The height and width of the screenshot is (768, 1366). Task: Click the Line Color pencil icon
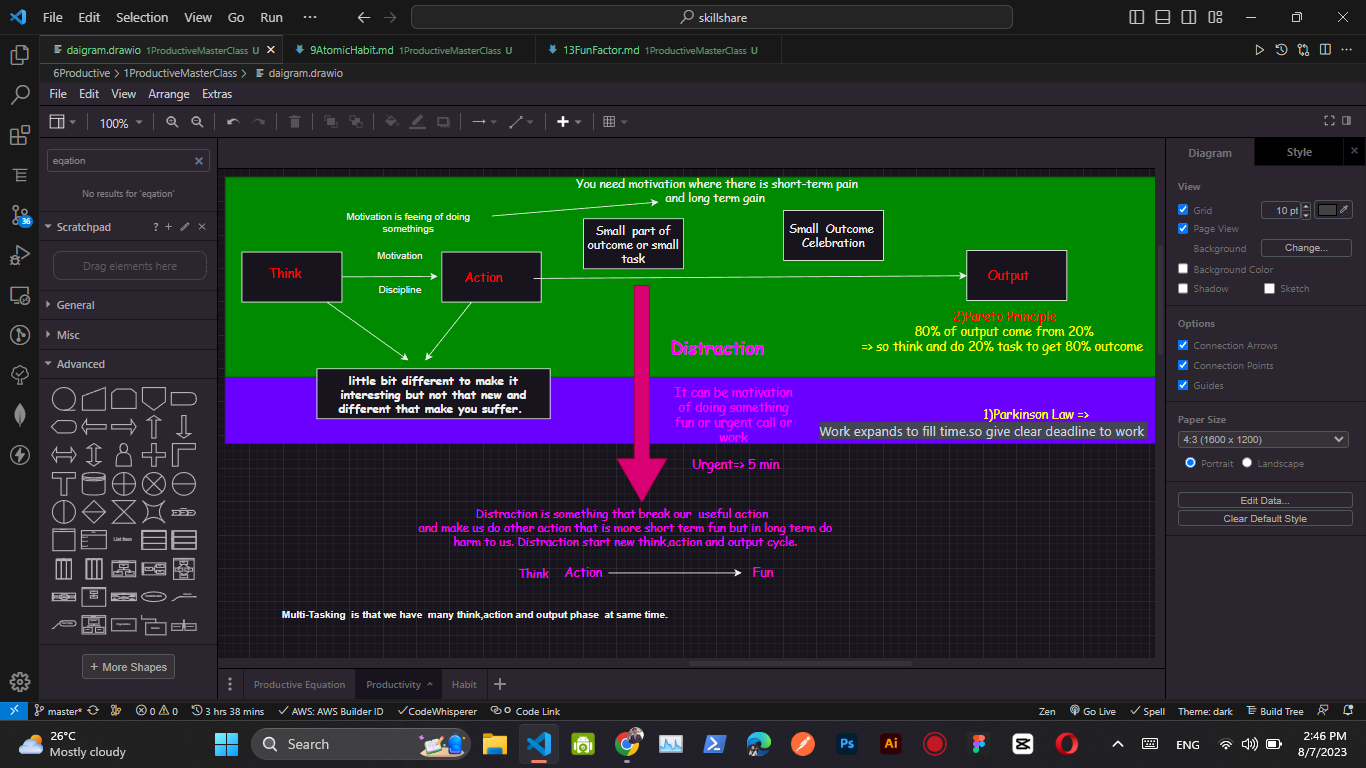(417, 121)
